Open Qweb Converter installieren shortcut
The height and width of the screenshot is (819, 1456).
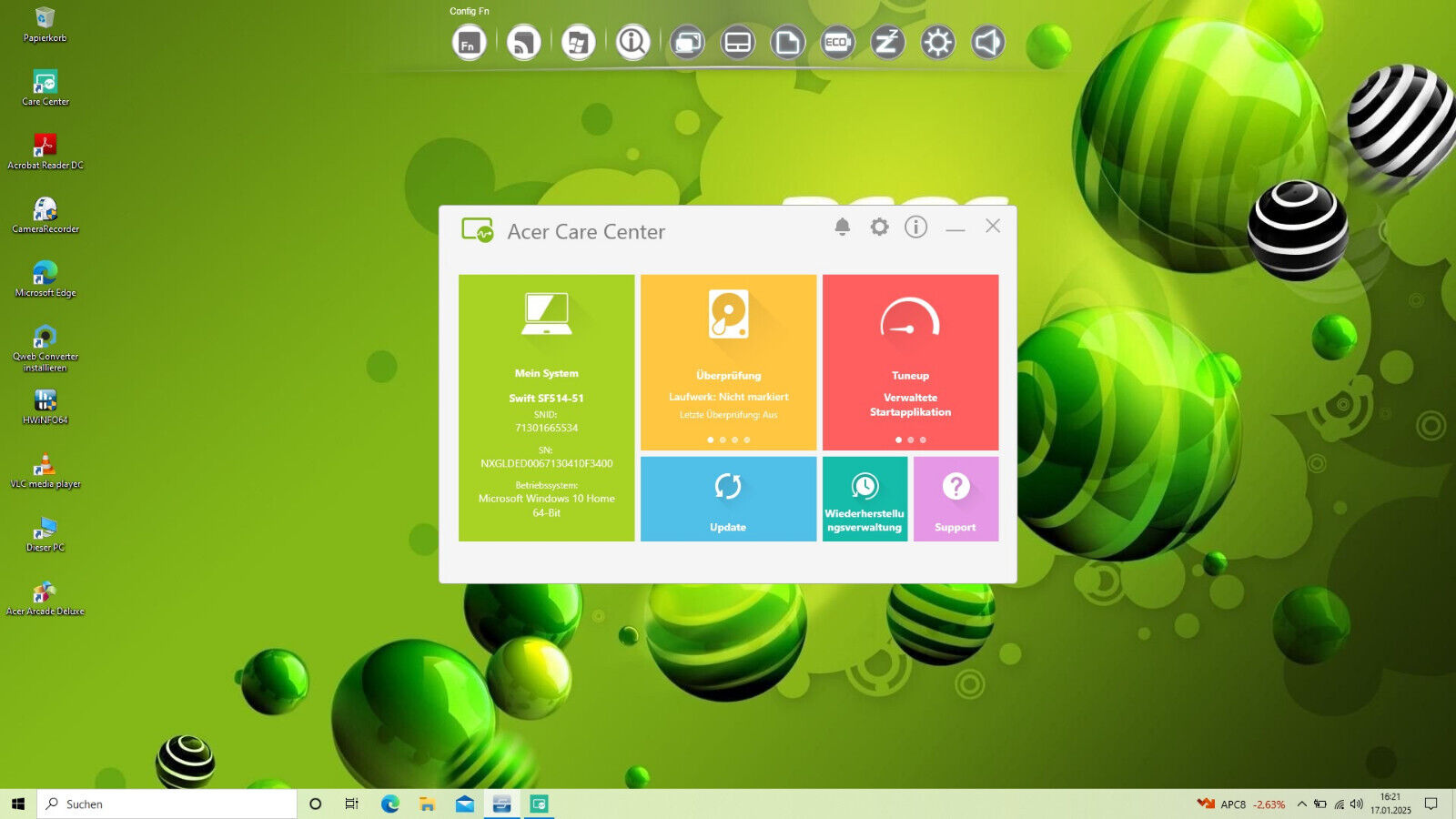45,349
